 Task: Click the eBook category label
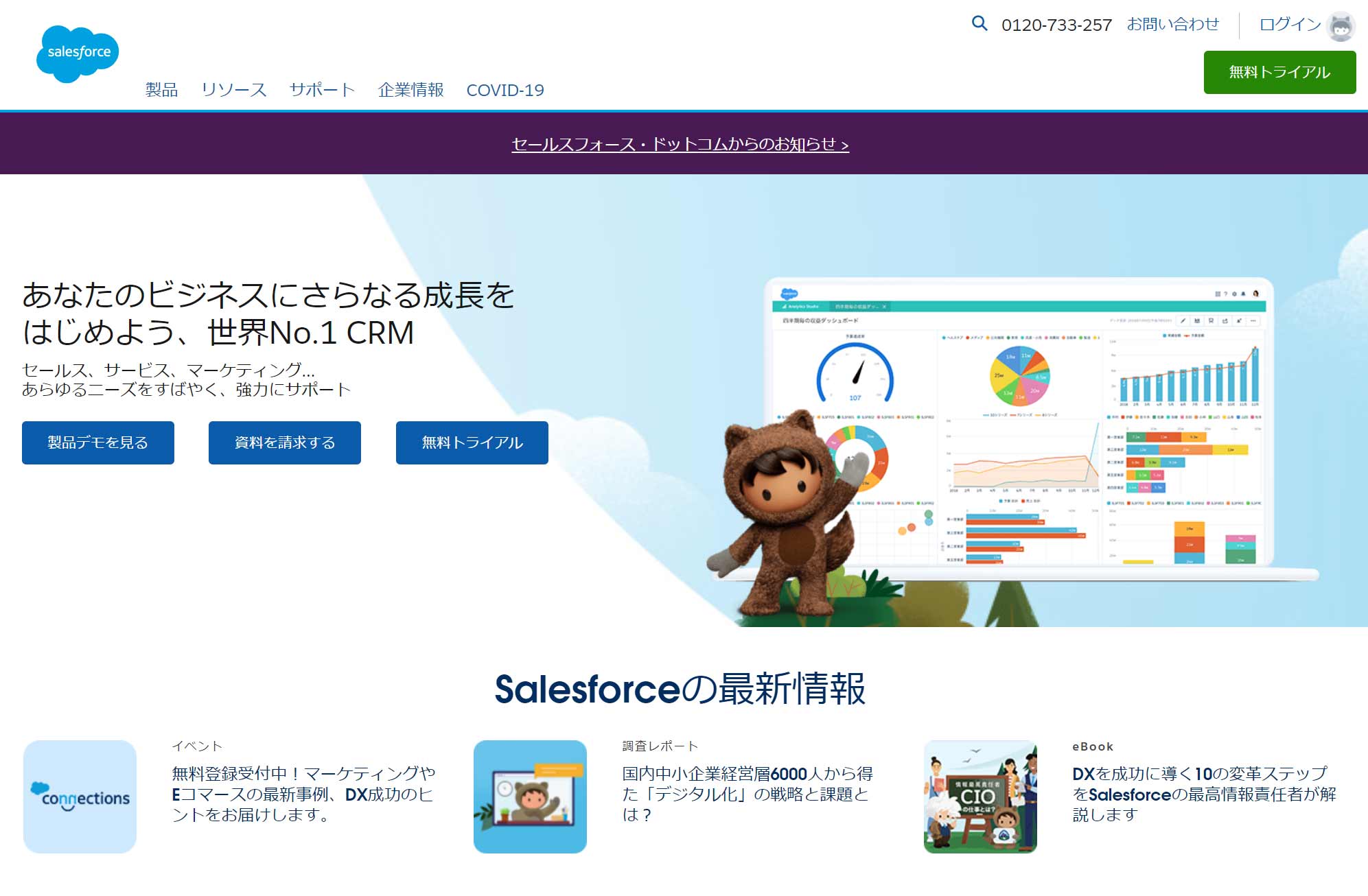[x=1093, y=746]
